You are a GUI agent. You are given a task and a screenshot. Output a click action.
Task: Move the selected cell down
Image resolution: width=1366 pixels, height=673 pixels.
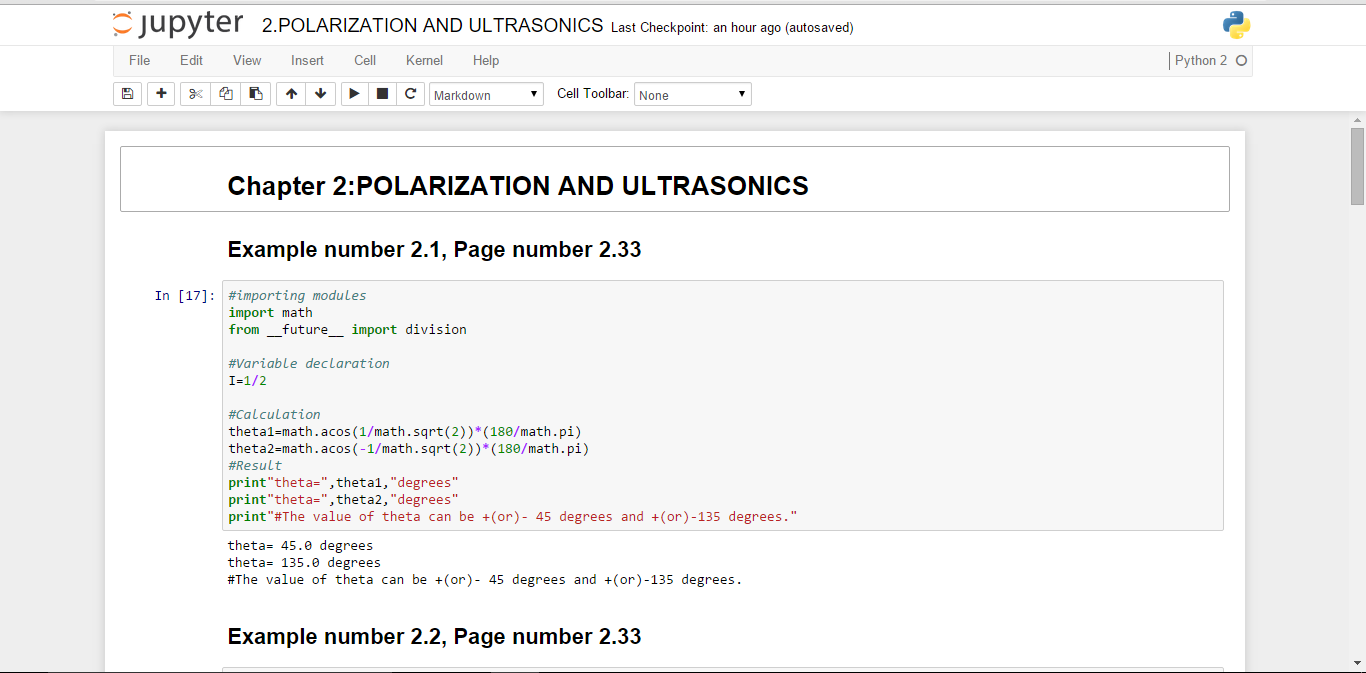pyautogui.click(x=320, y=94)
